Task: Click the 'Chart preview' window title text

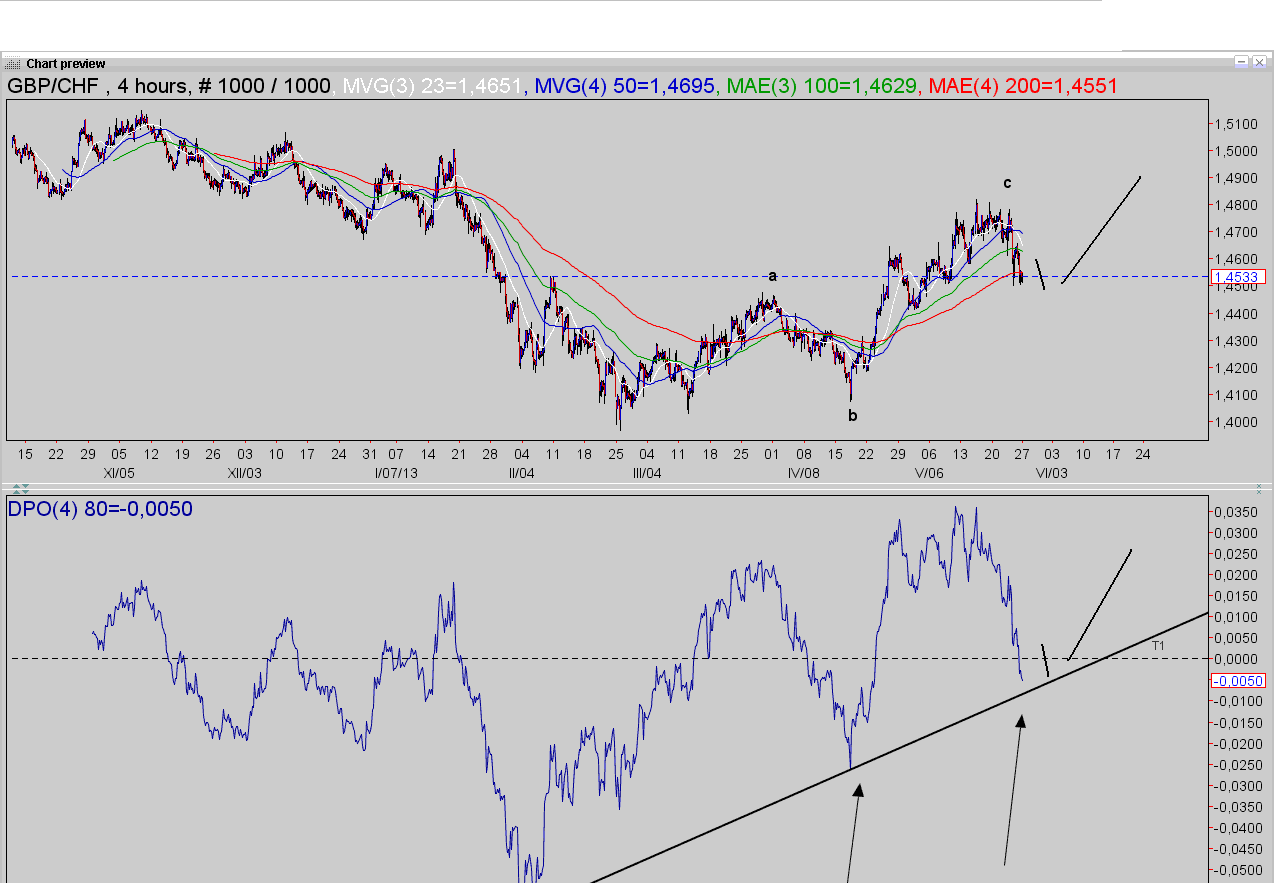Action: (66, 64)
